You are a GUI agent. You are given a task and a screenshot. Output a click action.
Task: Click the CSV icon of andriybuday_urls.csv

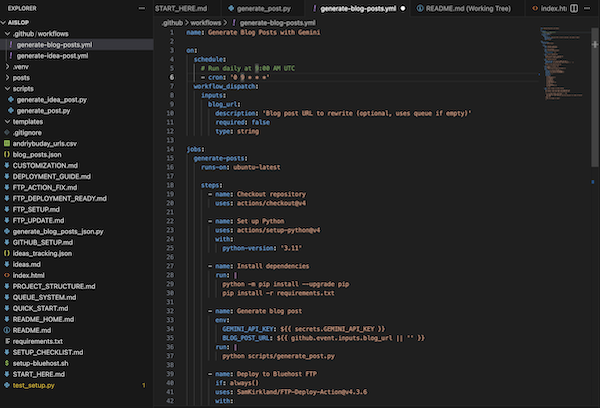[x=6, y=143]
